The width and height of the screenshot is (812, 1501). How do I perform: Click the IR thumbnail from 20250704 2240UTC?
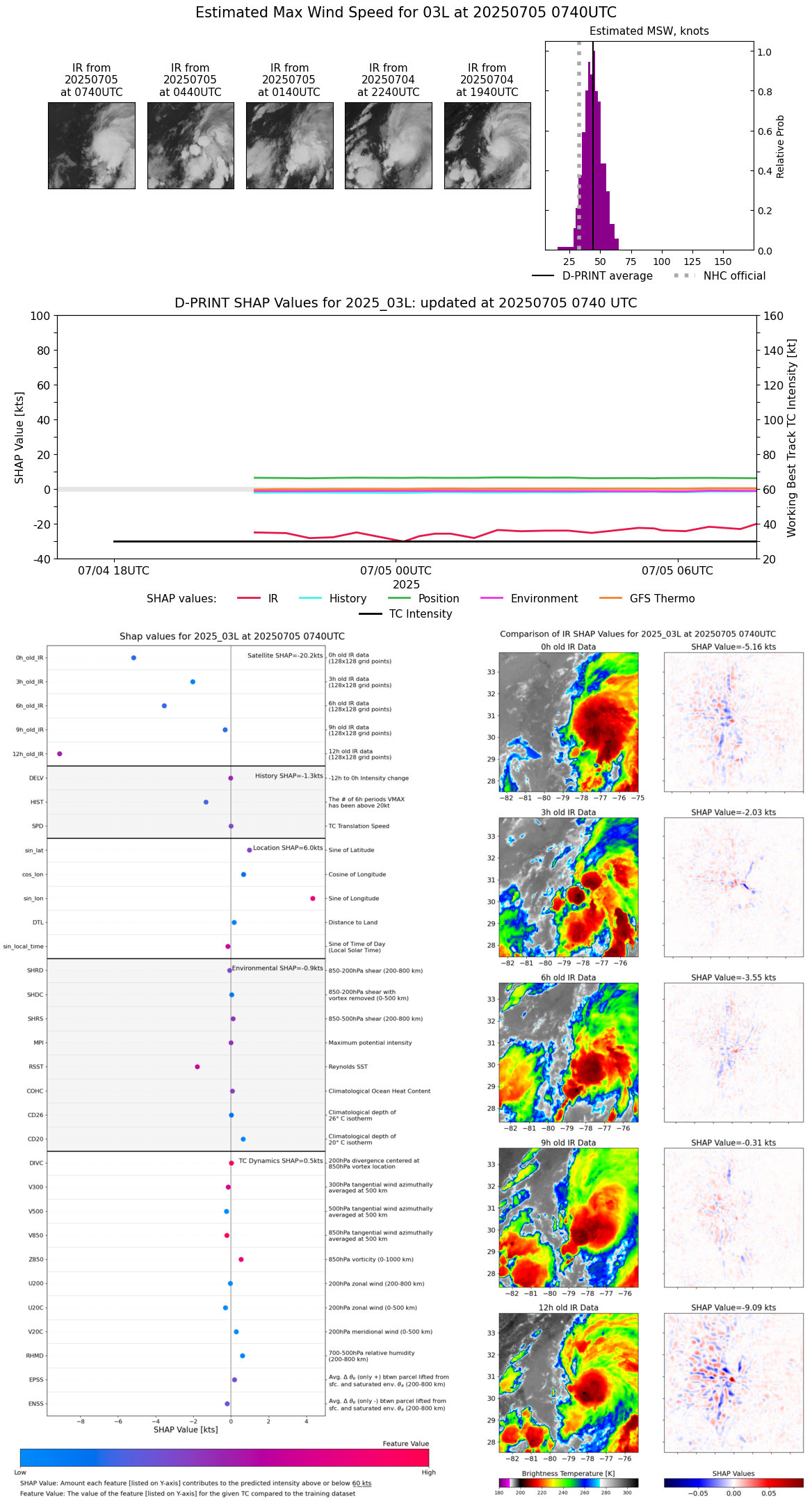[388, 145]
